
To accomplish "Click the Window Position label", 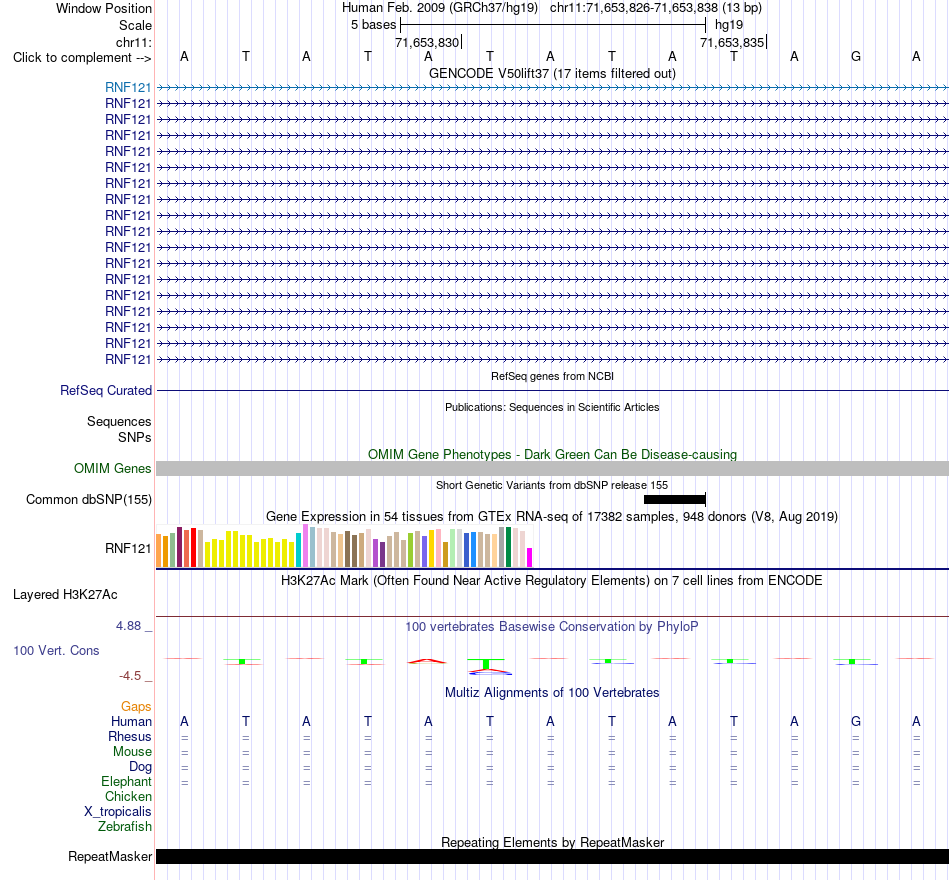I will 104,8.
